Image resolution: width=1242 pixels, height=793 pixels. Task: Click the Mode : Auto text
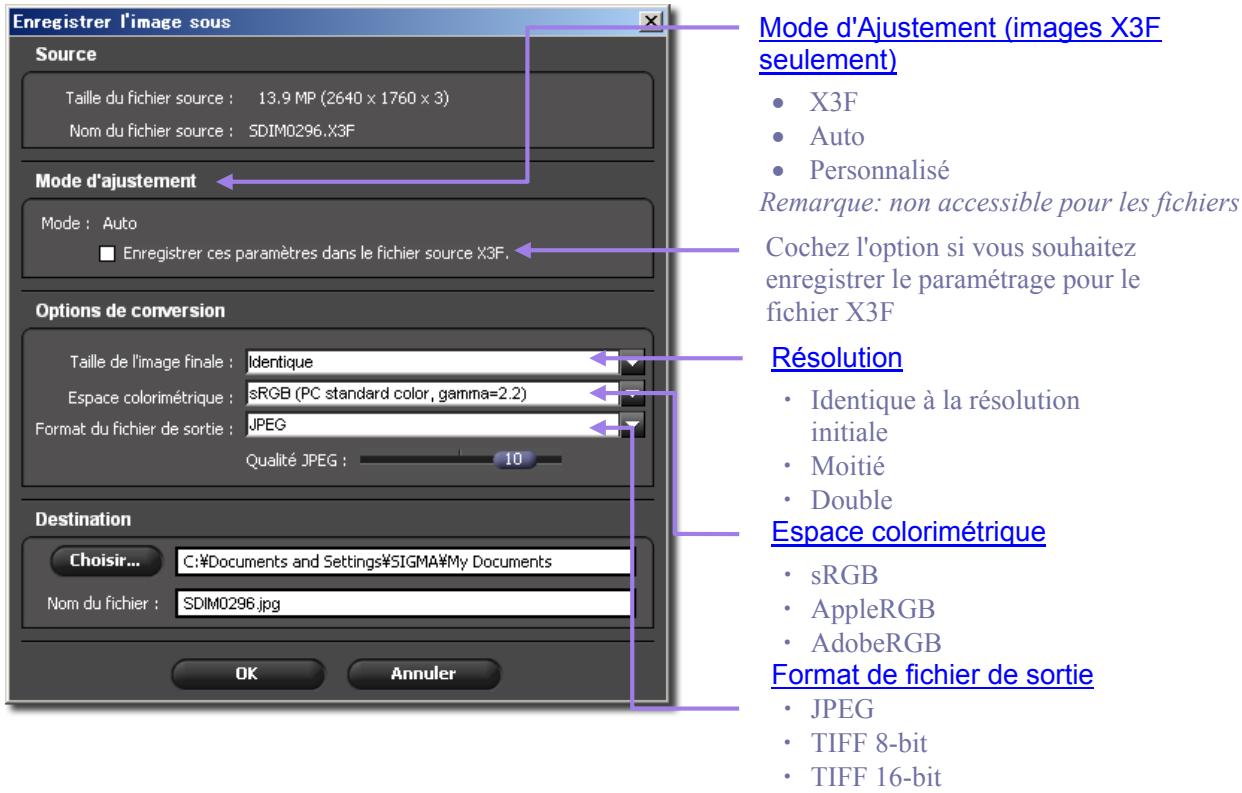coord(92,225)
